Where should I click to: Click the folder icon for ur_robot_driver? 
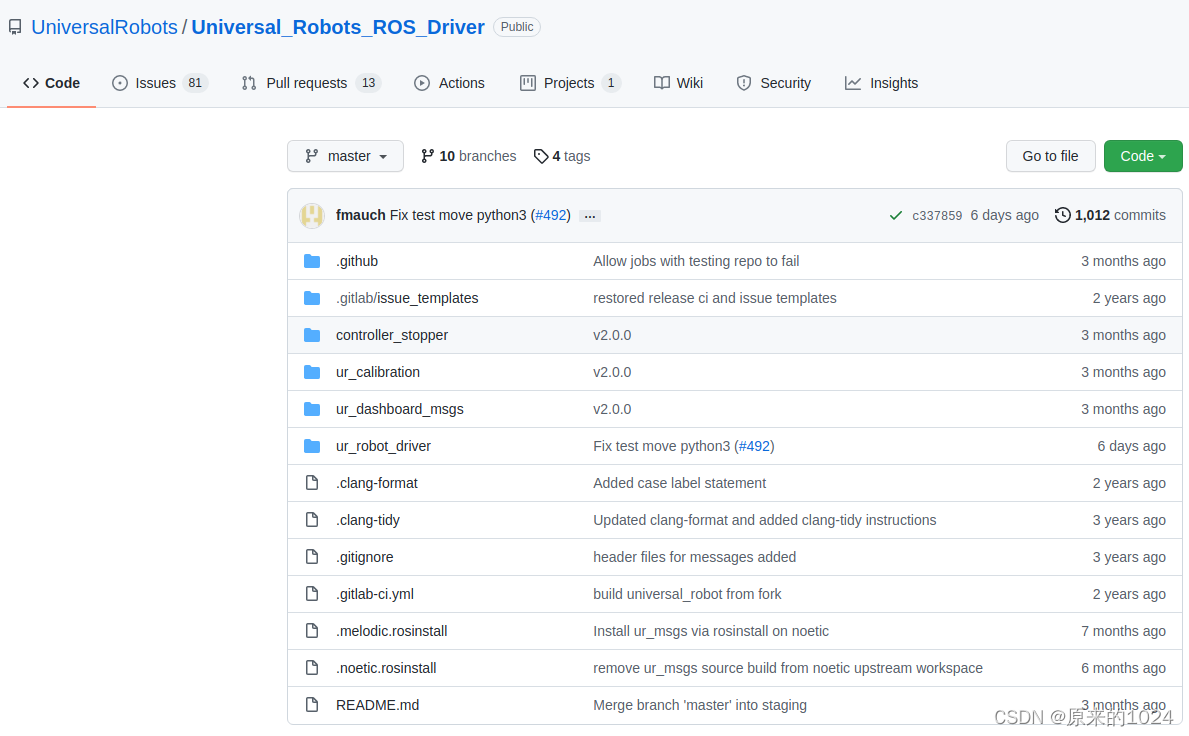(x=312, y=446)
